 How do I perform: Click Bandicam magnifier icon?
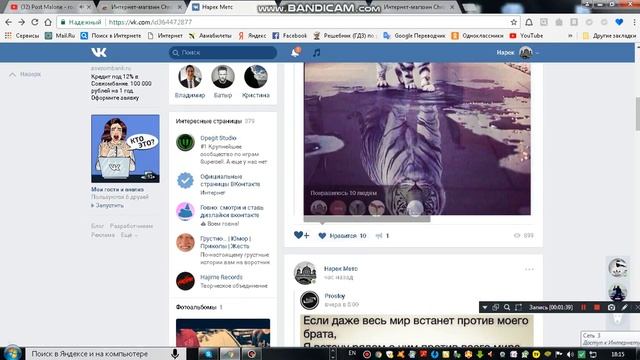(x=507, y=307)
